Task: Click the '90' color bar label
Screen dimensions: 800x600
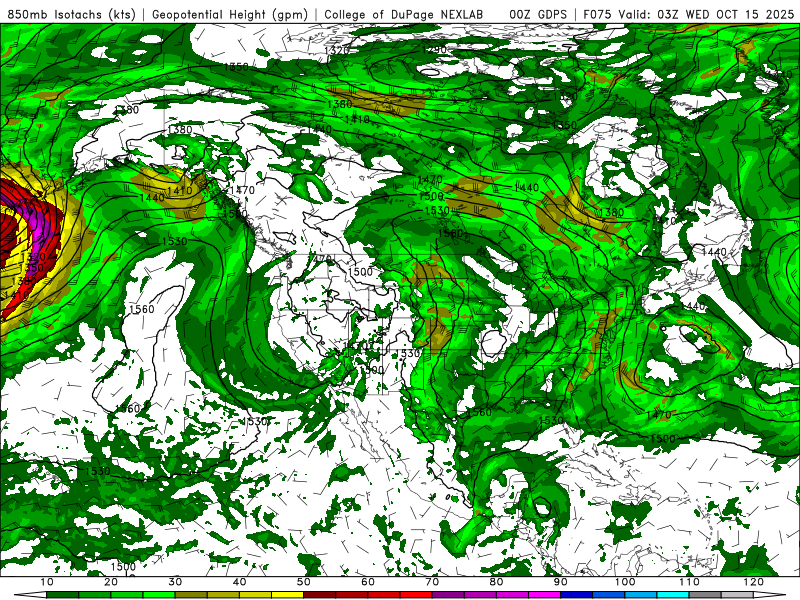Action: 561,582
